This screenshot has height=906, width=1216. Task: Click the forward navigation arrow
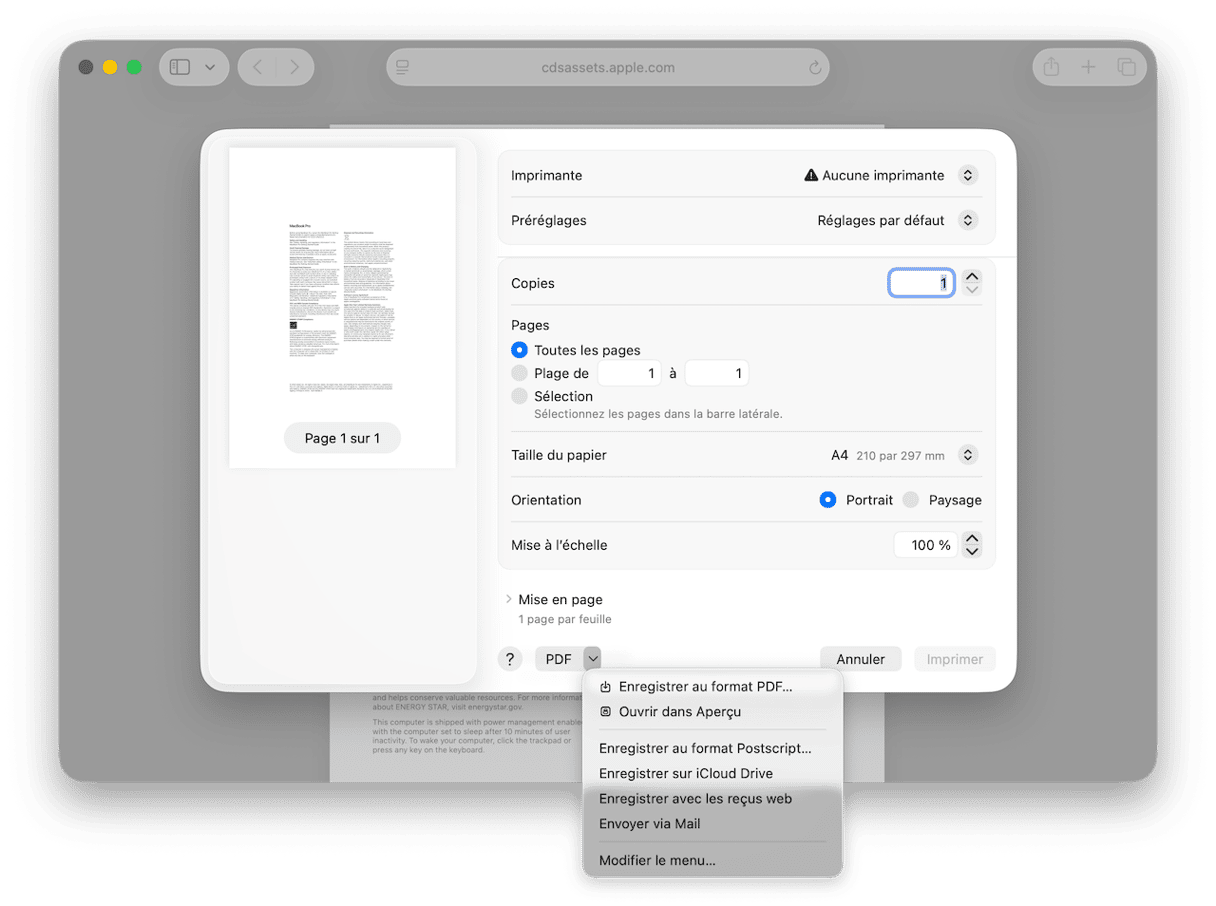[x=294, y=67]
